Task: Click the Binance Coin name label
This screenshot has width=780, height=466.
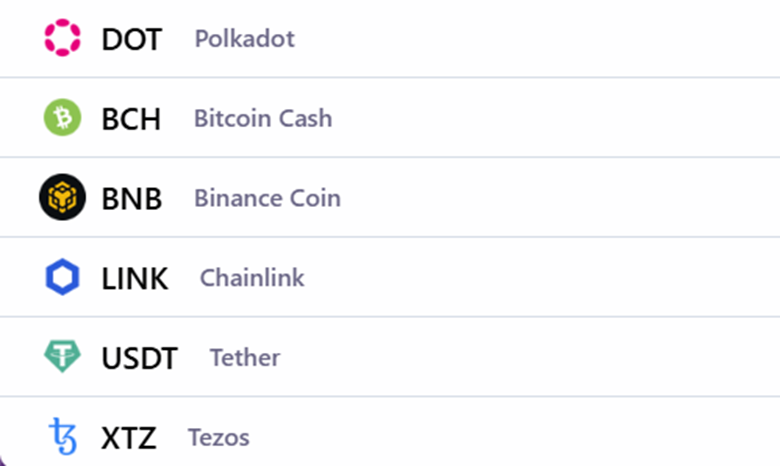Action: click(x=268, y=198)
